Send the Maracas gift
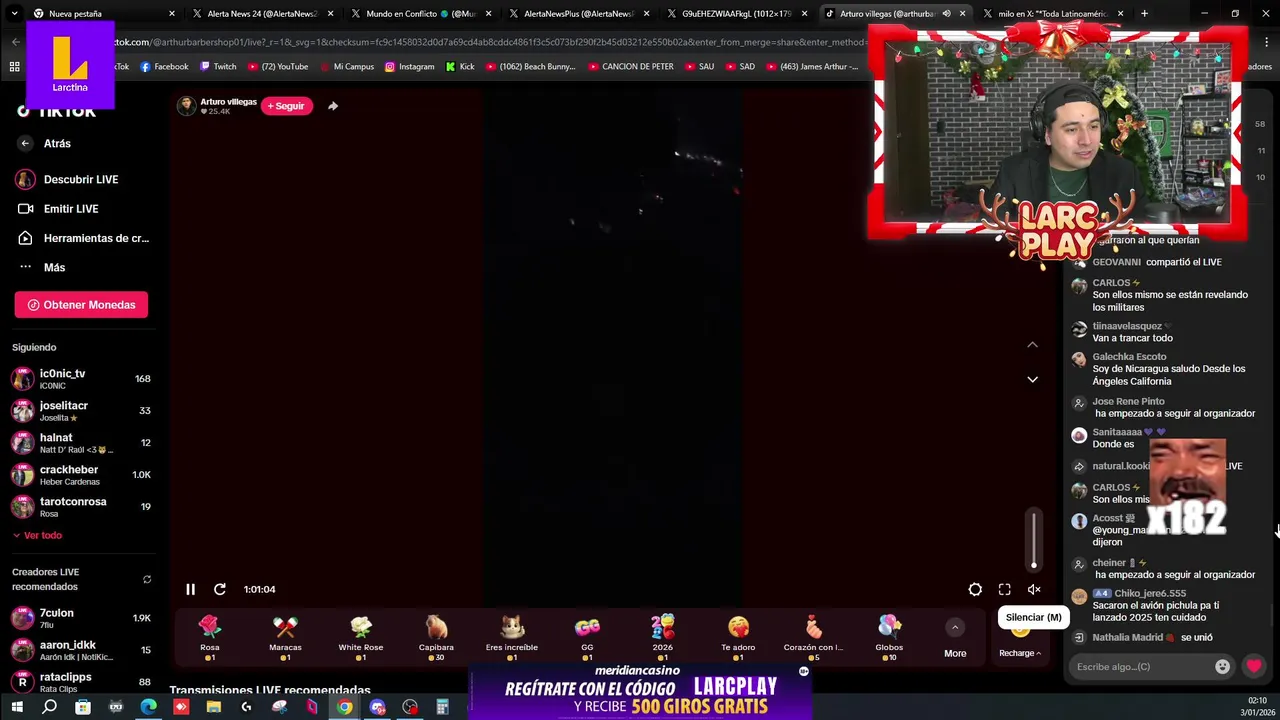The height and width of the screenshot is (720, 1280). click(x=285, y=637)
